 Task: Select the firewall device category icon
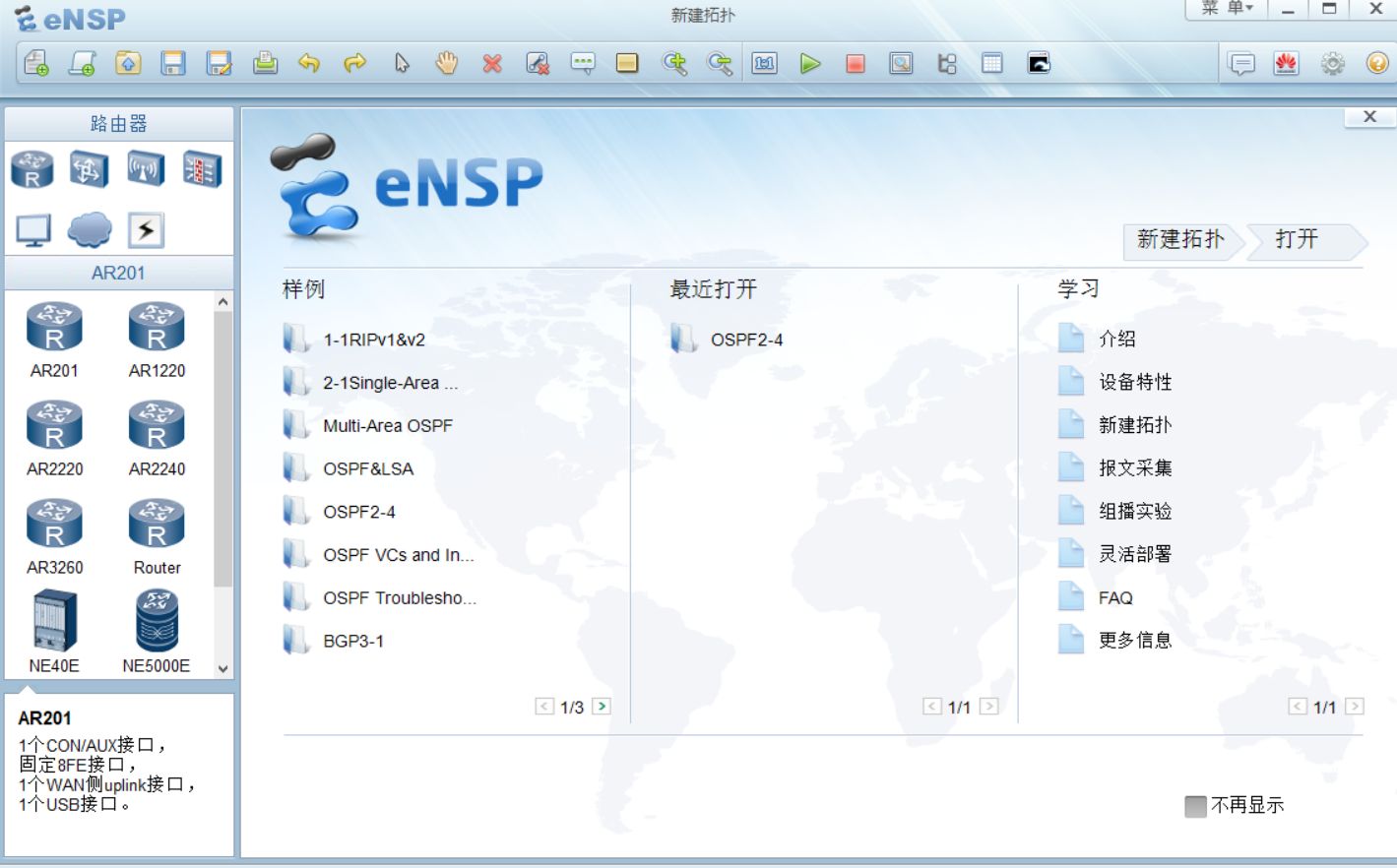[202, 169]
